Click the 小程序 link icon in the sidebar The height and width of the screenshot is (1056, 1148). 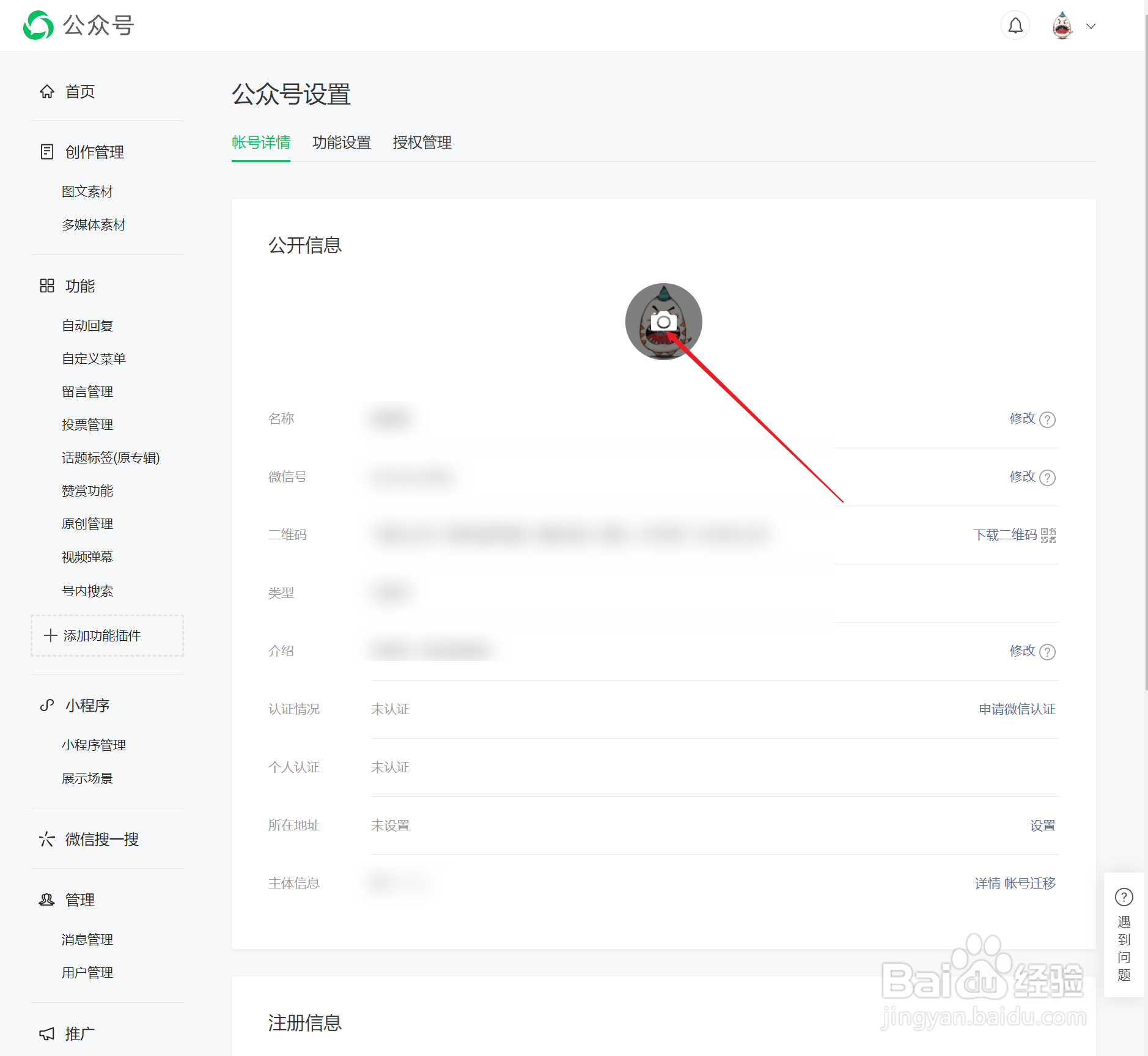tap(47, 705)
